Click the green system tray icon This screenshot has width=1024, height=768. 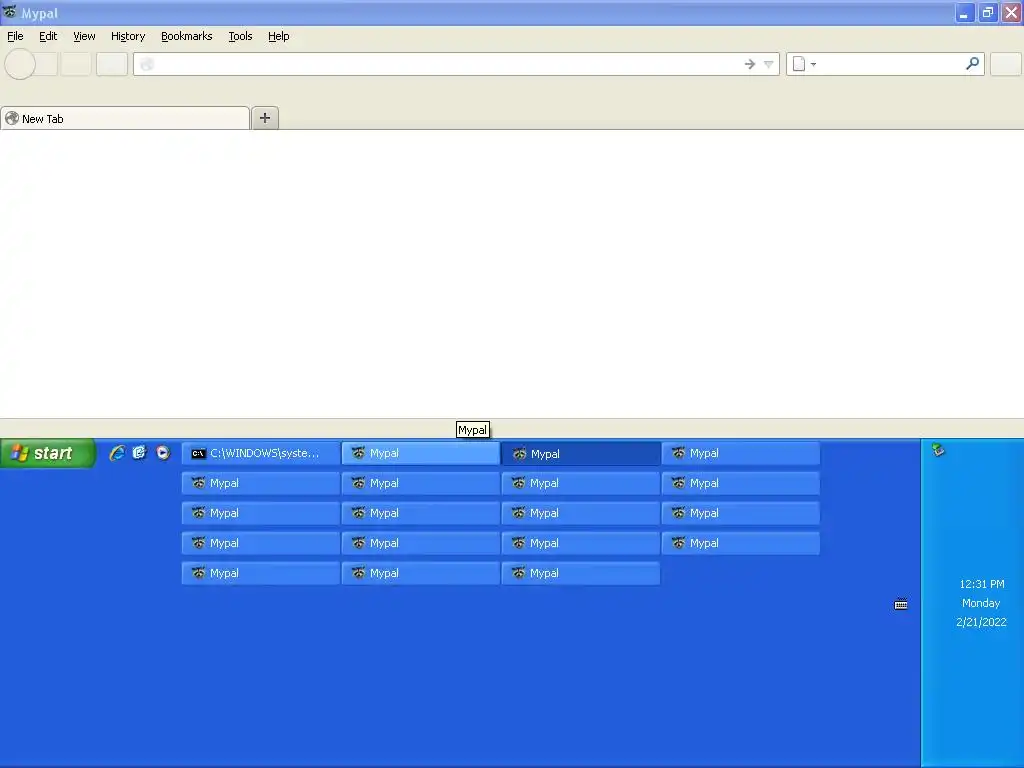click(x=938, y=449)
